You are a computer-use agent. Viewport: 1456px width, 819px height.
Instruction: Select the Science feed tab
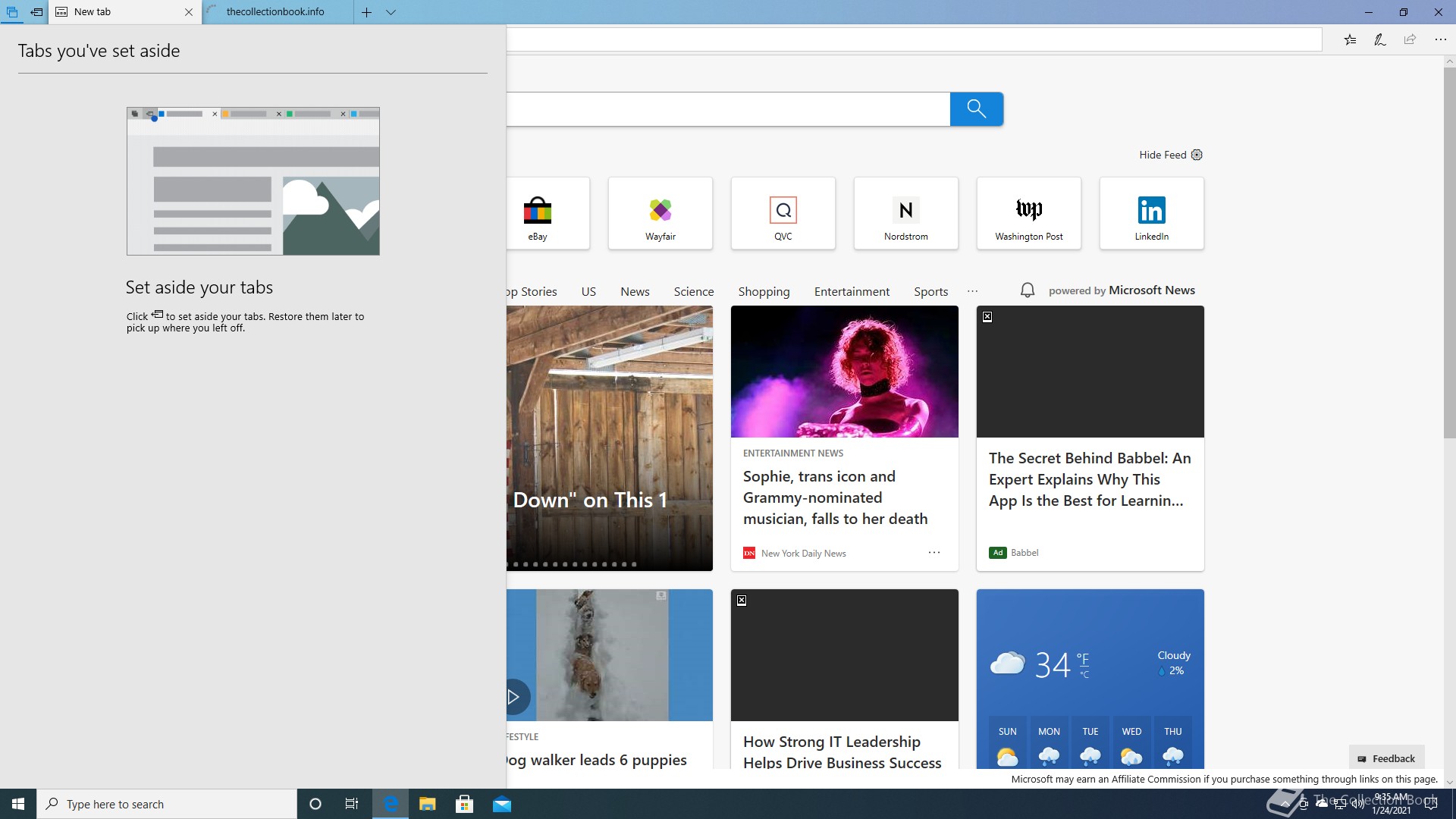694,292
